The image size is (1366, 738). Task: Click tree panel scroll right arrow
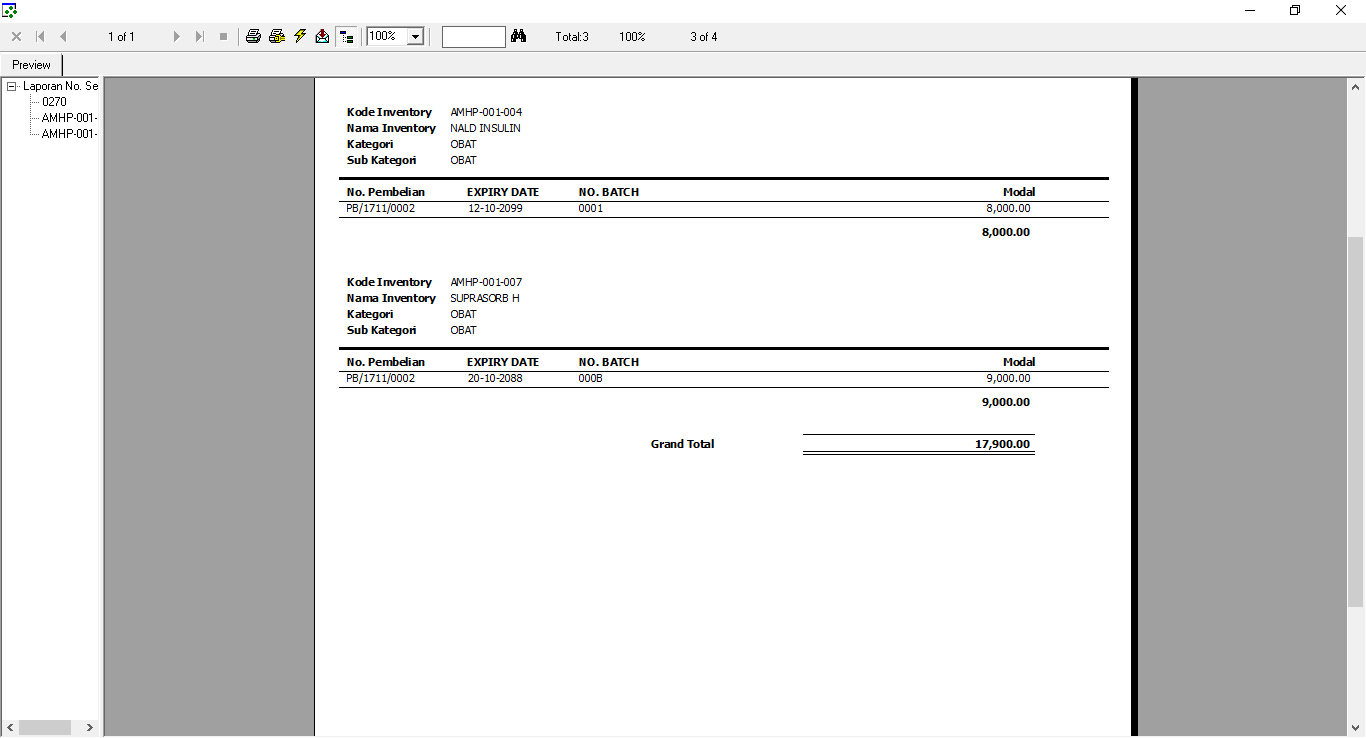click(x=90, y=728)
